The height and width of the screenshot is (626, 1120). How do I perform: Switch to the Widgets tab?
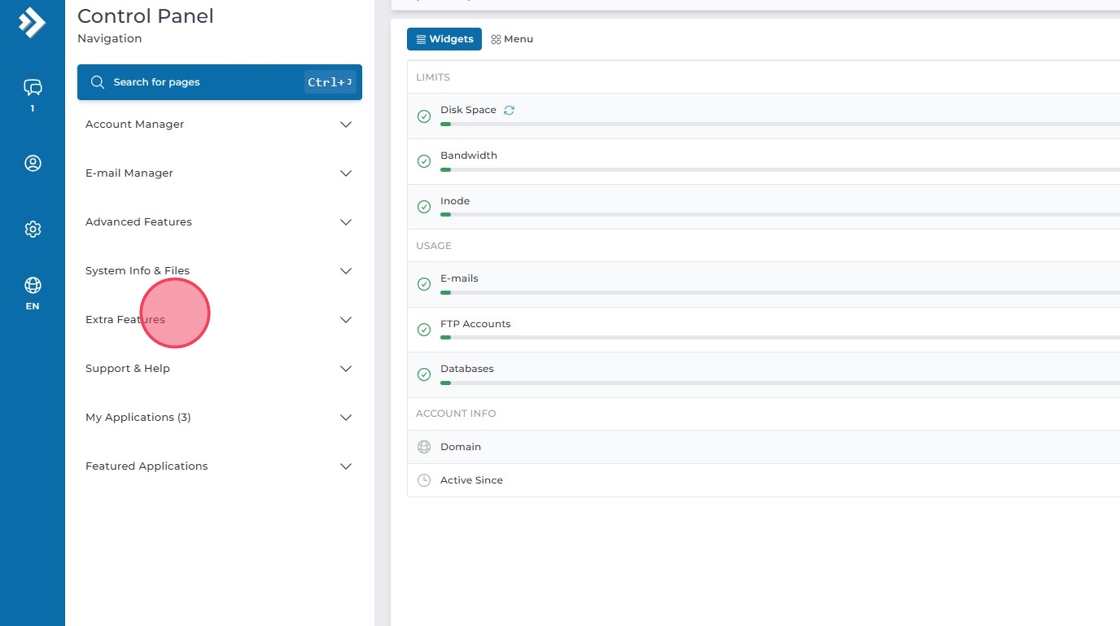444,39
